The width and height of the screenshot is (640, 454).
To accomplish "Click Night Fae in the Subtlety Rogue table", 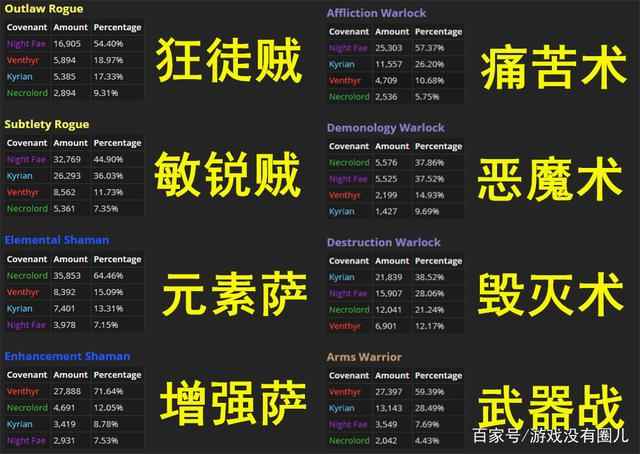I will tap(27, 159).
